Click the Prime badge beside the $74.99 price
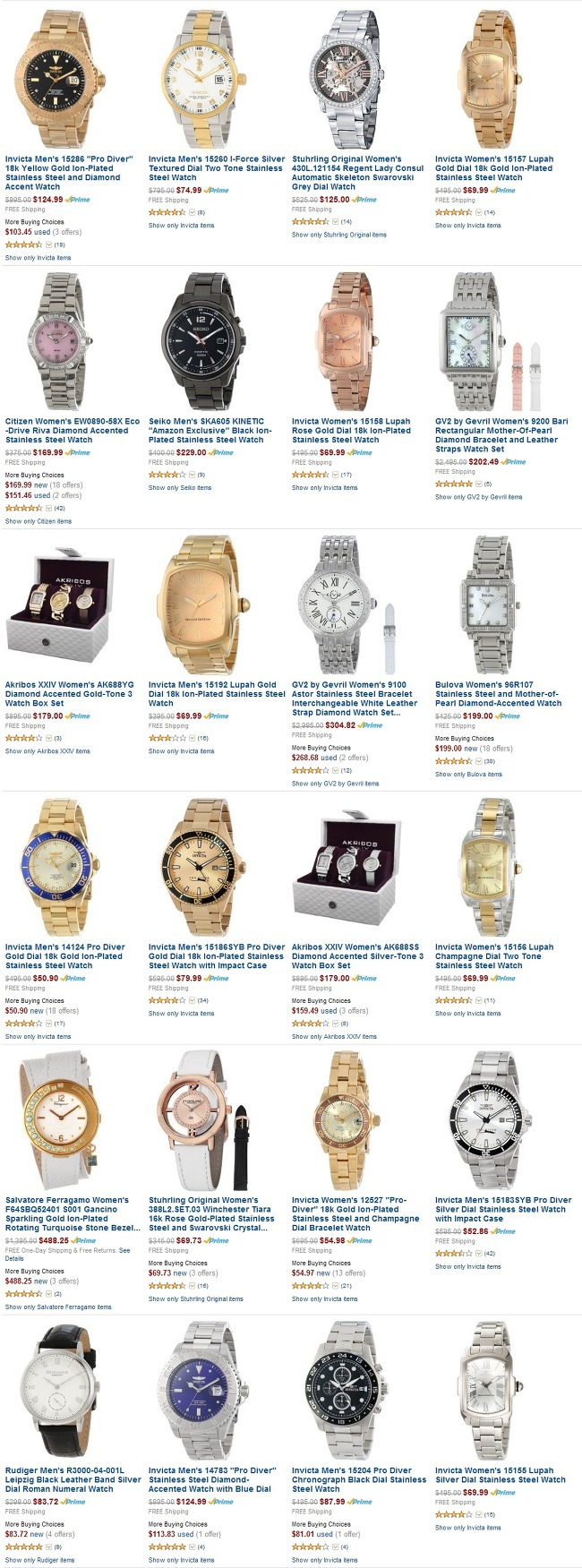Image resolution: width=582 pixels, height=1568 pixels. tap(216, 191)
